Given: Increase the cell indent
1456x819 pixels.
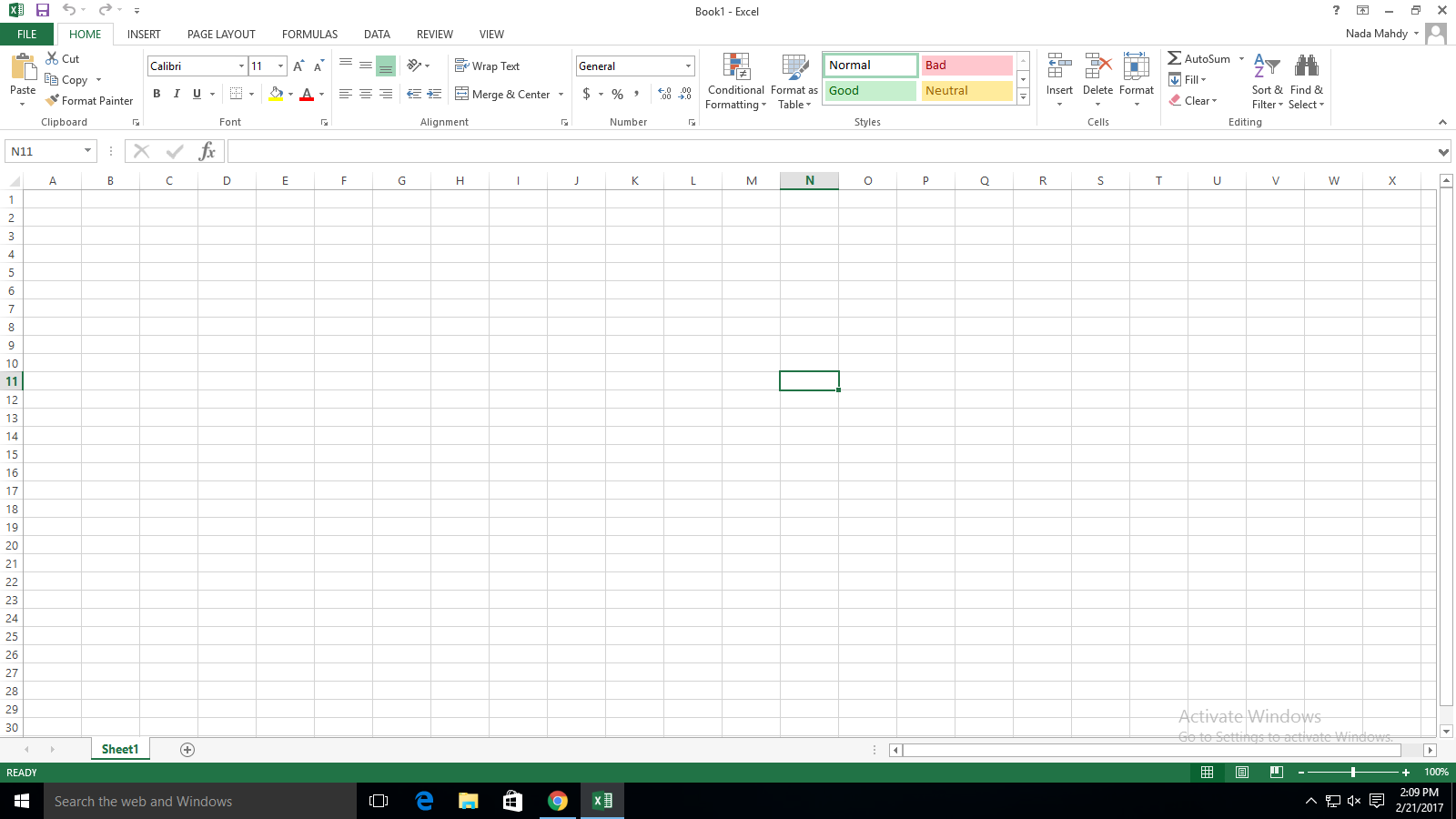Looking at the screenshot, I should (x=434, y=94).
